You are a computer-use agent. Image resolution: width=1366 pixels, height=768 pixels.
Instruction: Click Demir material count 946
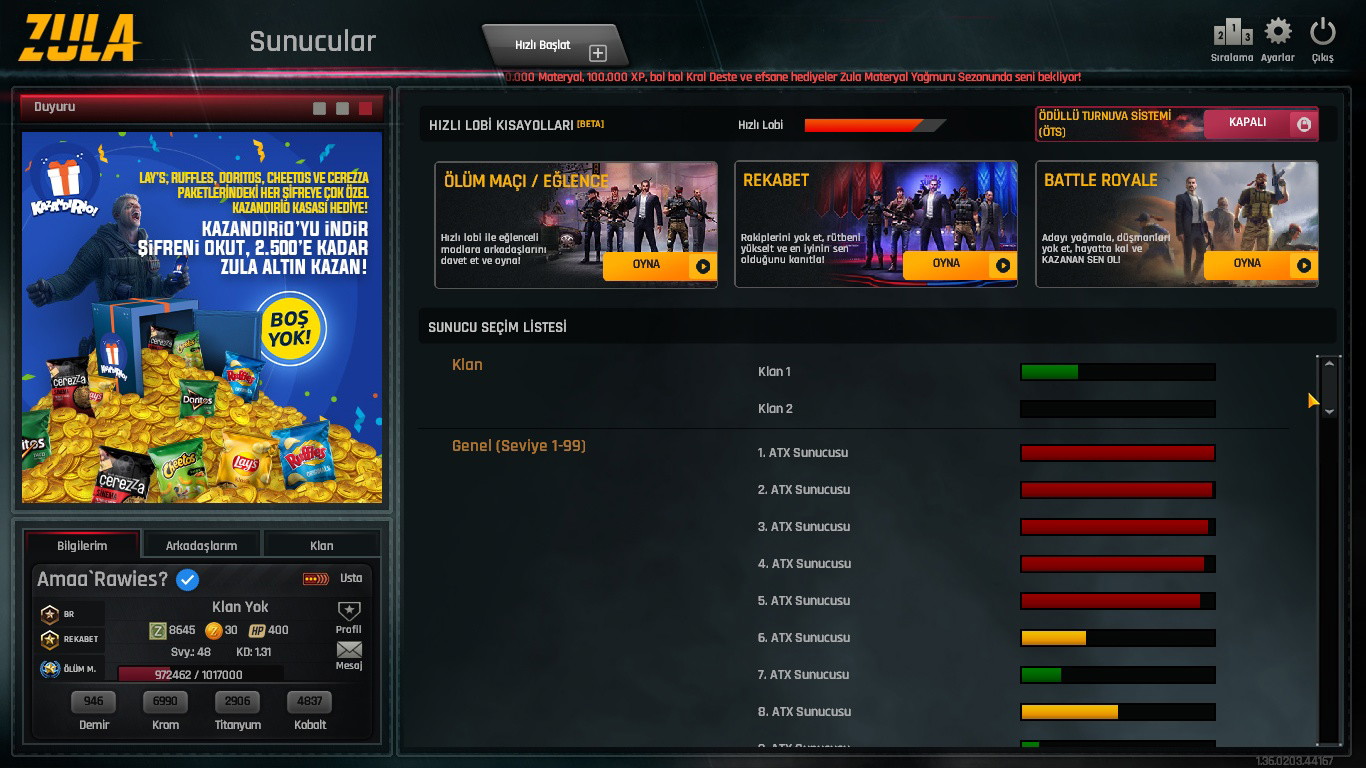94,701
